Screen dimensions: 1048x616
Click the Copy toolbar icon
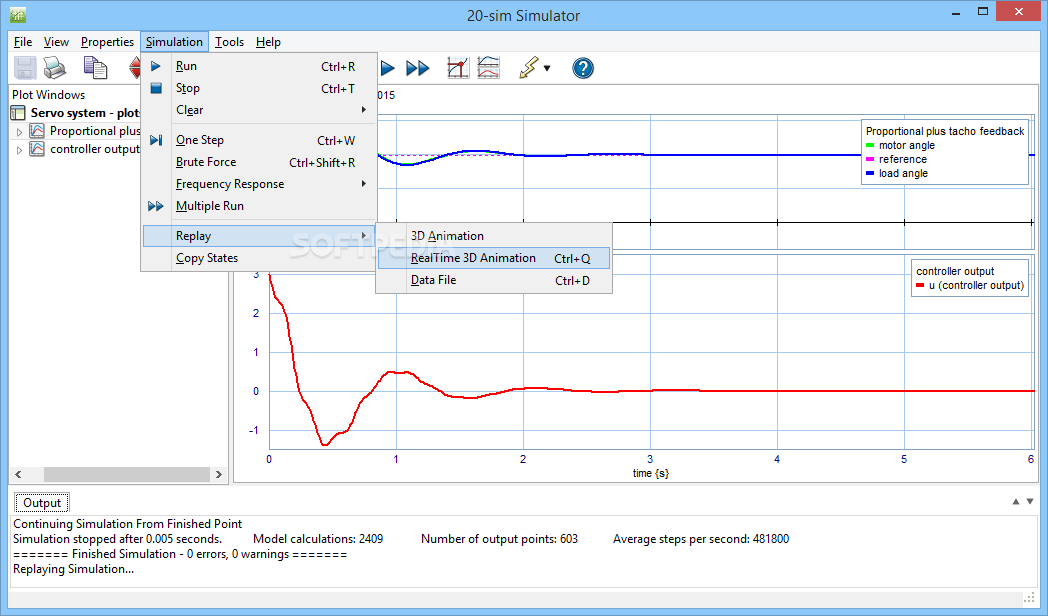point(95,67)
